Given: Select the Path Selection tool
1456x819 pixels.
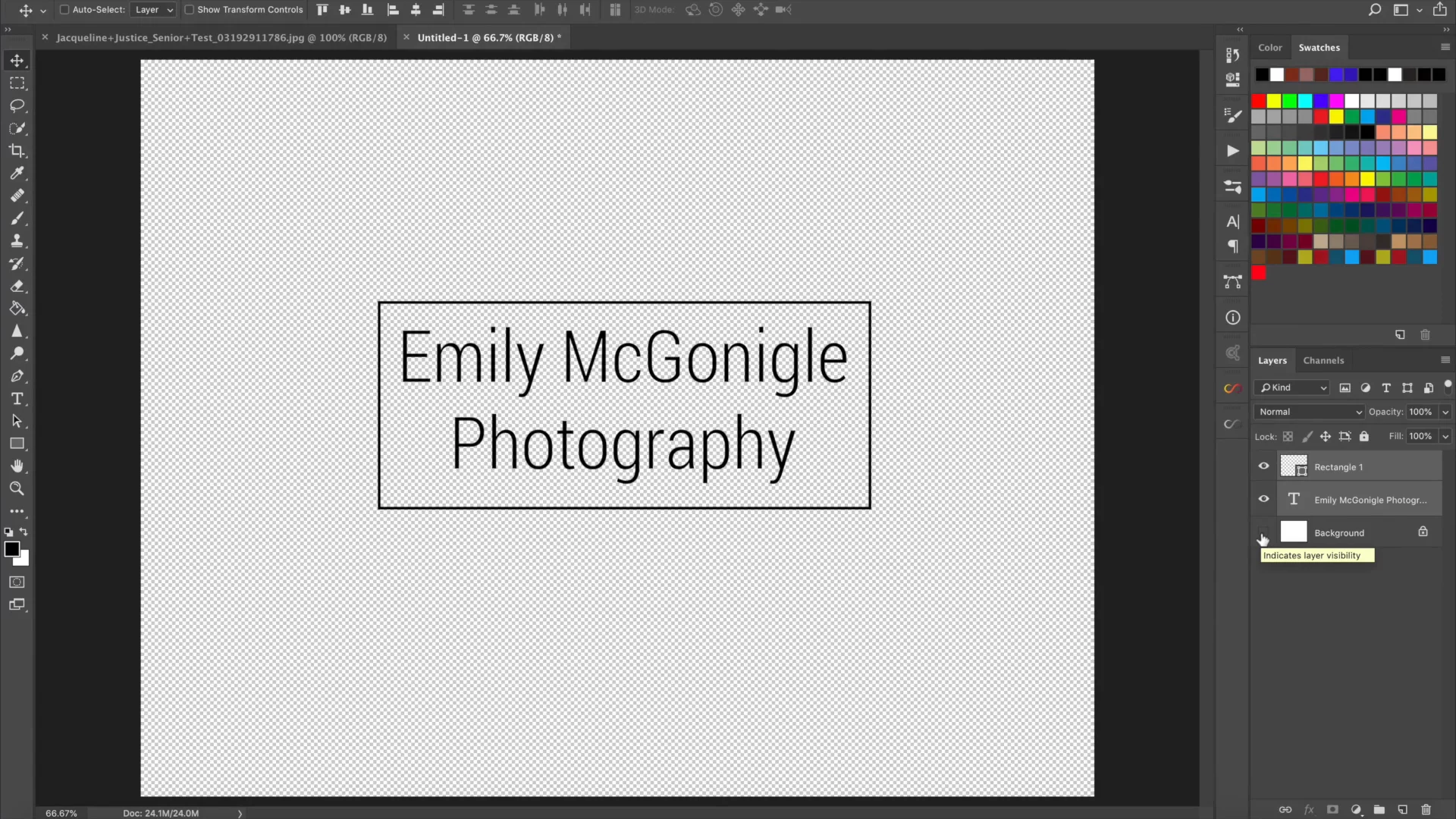Looking at the screenshot, I should pos(17,421).
